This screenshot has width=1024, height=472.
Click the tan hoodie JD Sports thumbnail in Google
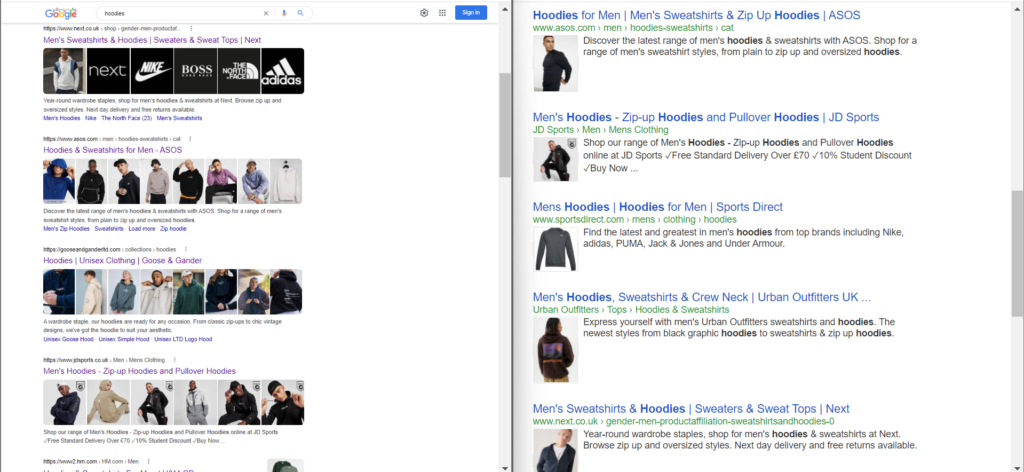(108, 403)
